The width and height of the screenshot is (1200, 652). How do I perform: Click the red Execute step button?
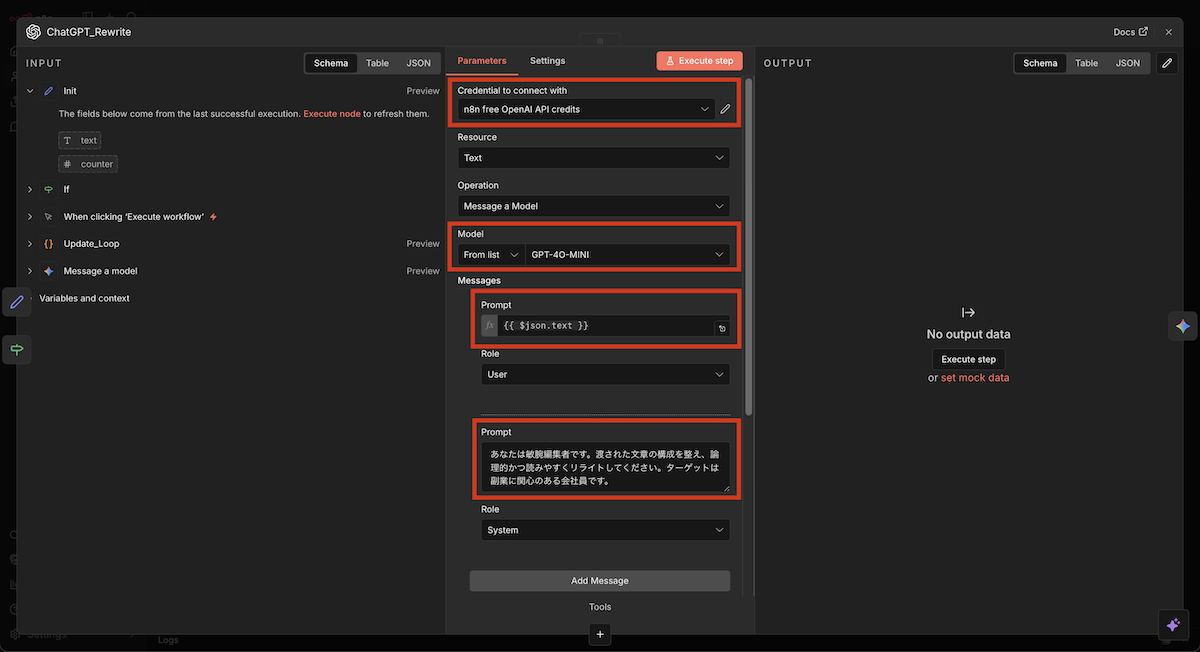click(700, 61)
